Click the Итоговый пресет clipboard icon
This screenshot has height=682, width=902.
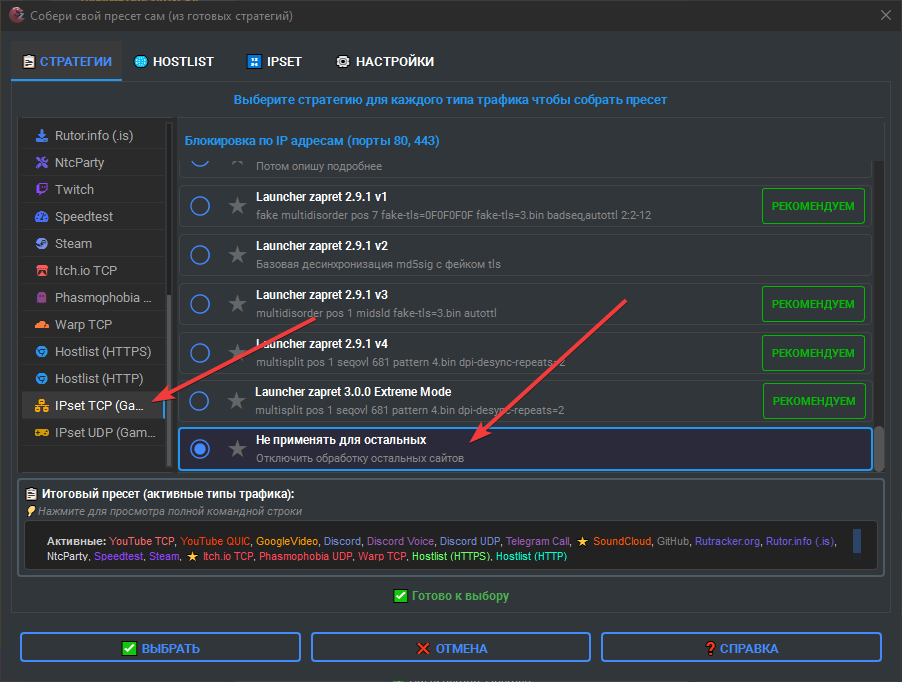[32, 494]
